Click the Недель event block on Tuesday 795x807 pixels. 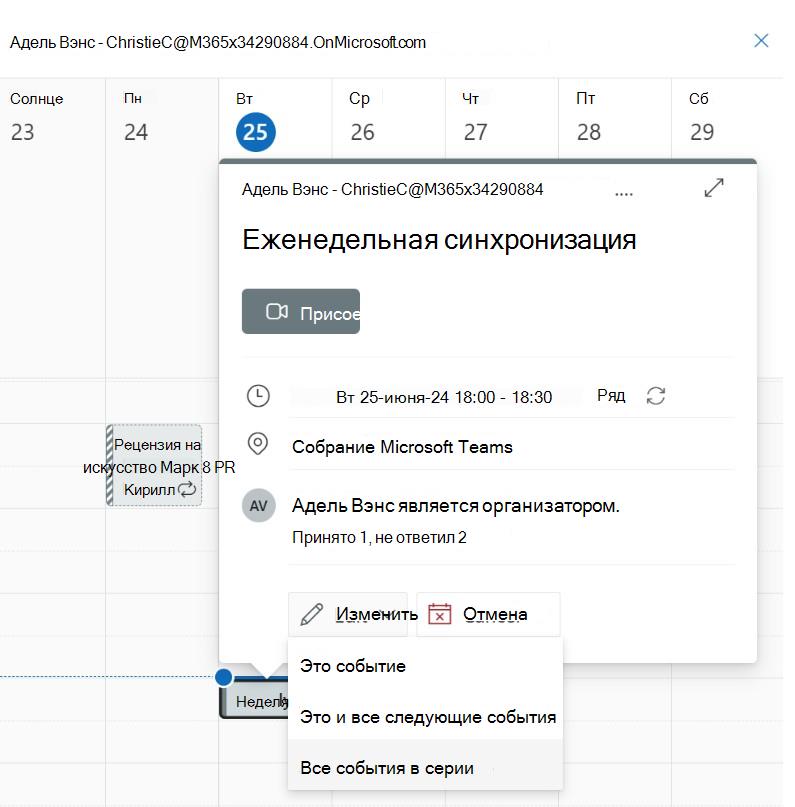pos(253,700)
